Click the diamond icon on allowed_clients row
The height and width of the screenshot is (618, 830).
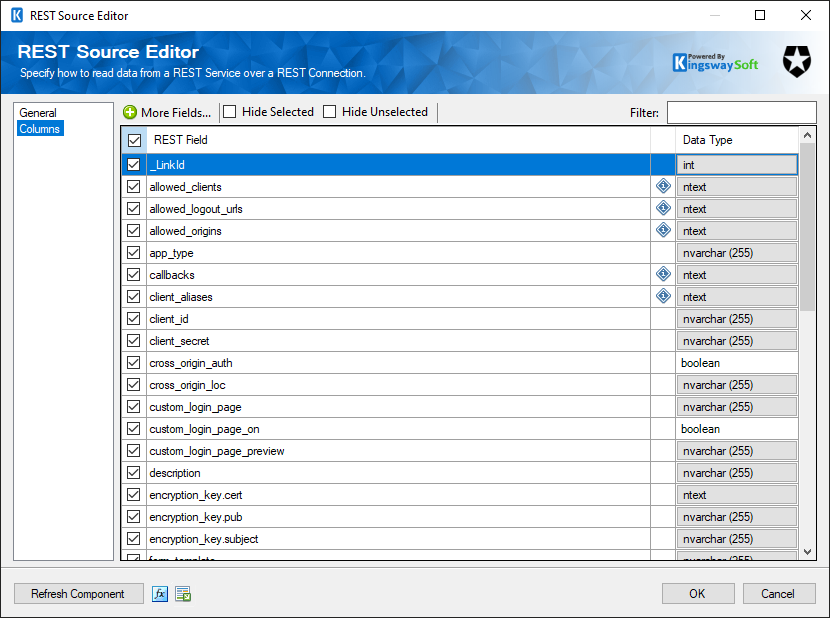click(x=663, y=186)
